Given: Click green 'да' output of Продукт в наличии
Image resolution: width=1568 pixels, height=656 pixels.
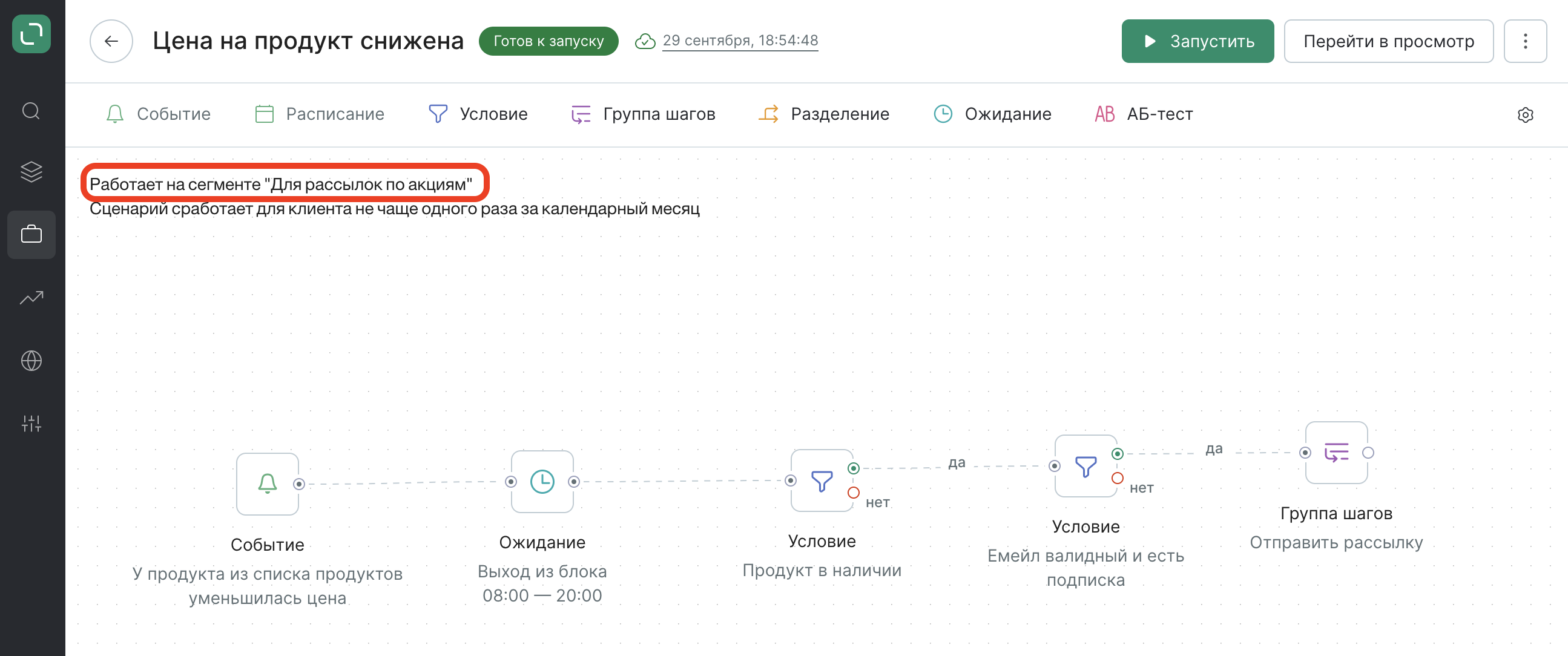Looking at the screenshot, I should (854, 468).
